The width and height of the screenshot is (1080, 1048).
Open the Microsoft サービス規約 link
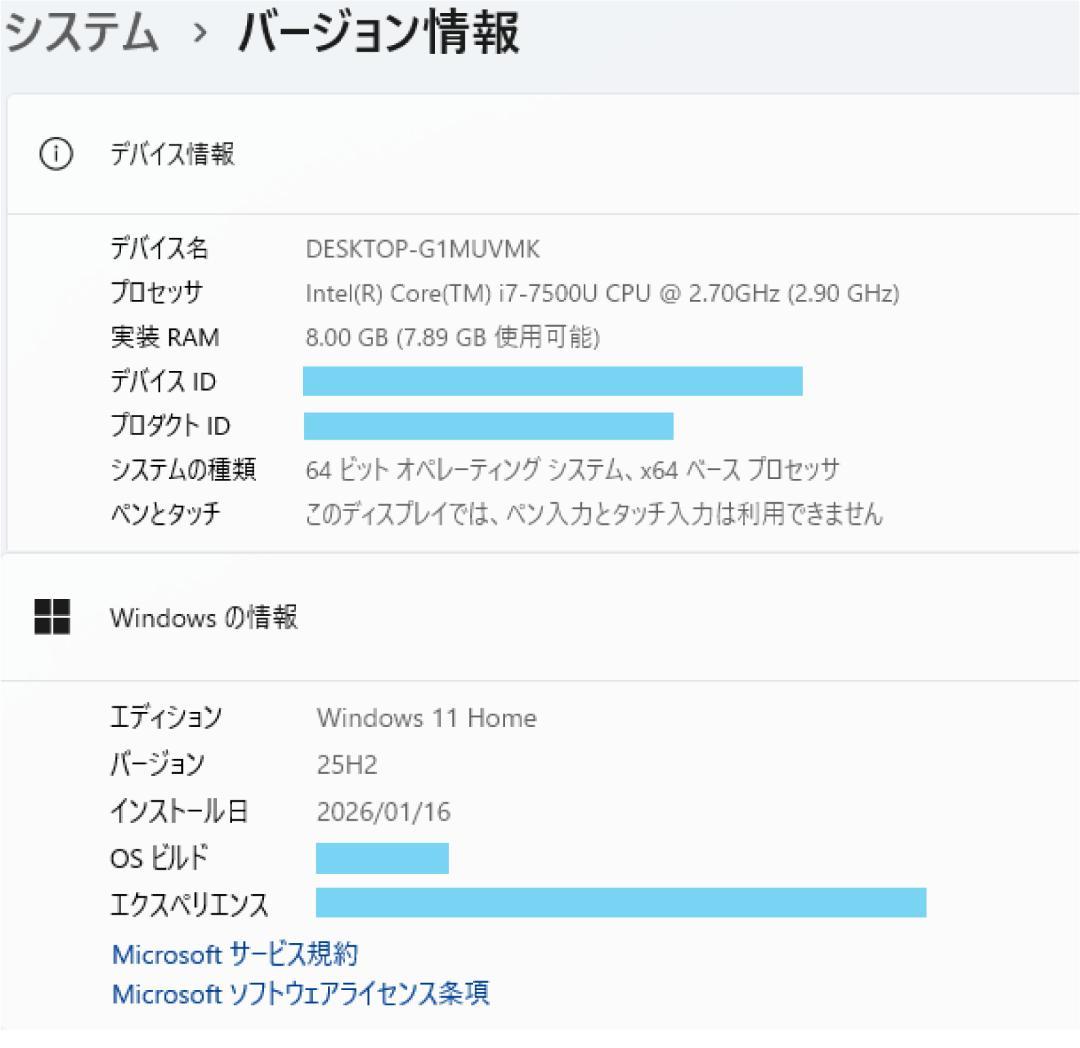click(236, 954)
